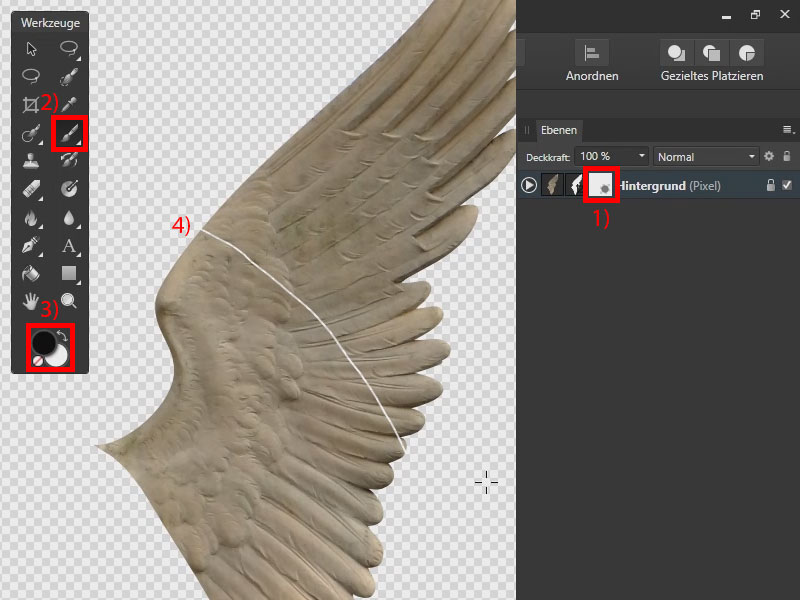Choose the lasso tool above the Crop tool
Screen dimensions: 800x600
point(31,76)
